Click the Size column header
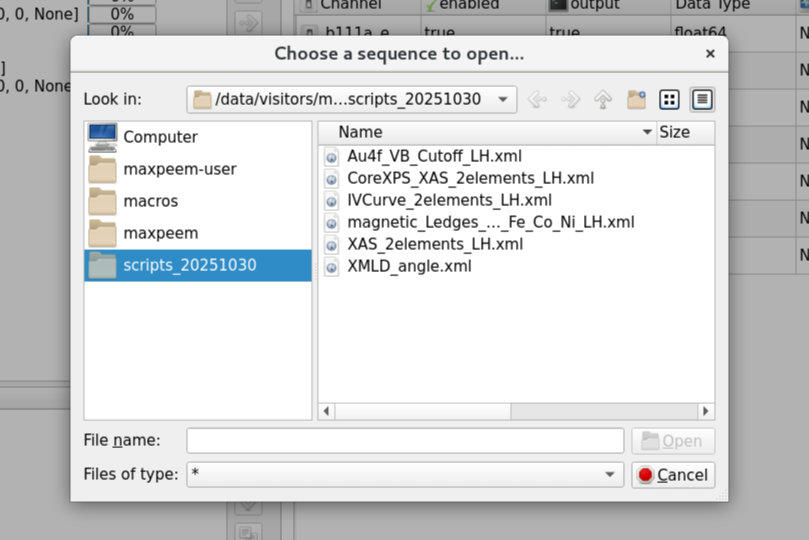This screenshot has height=540, width=809. [x=674, y=132]
